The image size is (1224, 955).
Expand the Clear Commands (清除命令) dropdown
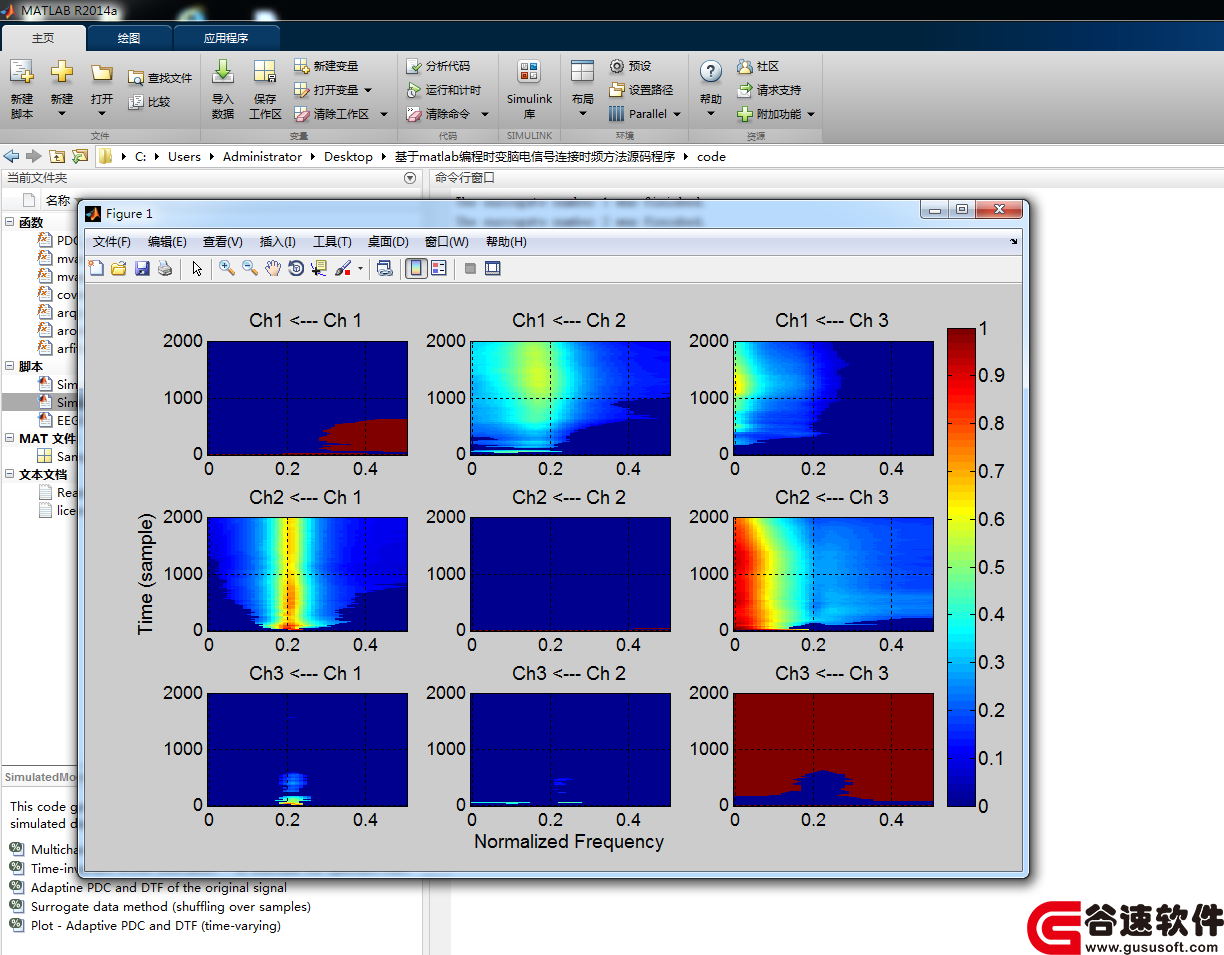[485, 114]
